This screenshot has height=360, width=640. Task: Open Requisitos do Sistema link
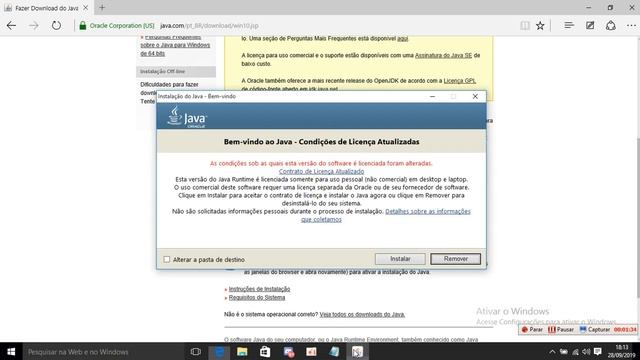click(x=257, y=298)
